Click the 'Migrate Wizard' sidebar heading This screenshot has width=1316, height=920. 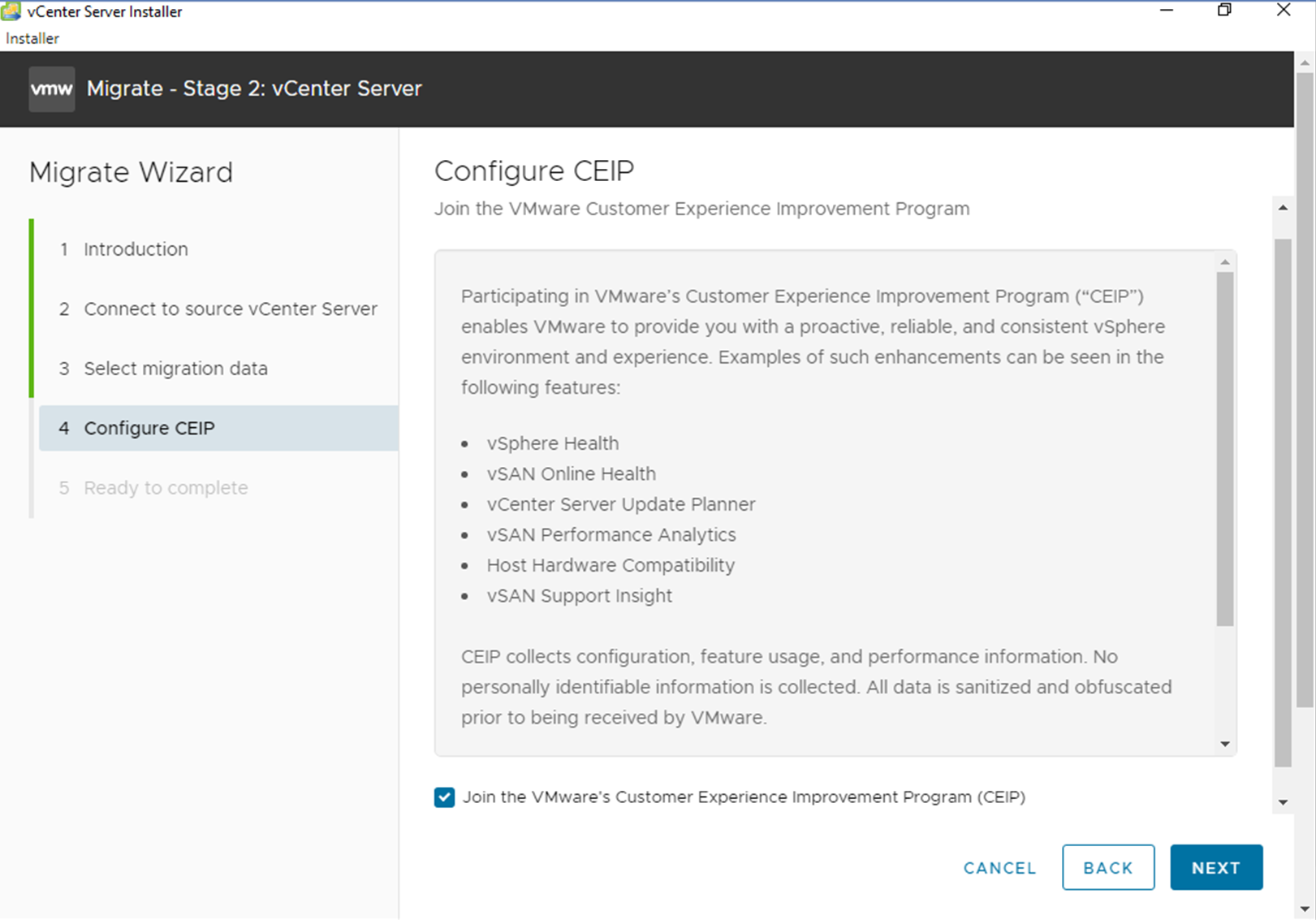131,172
